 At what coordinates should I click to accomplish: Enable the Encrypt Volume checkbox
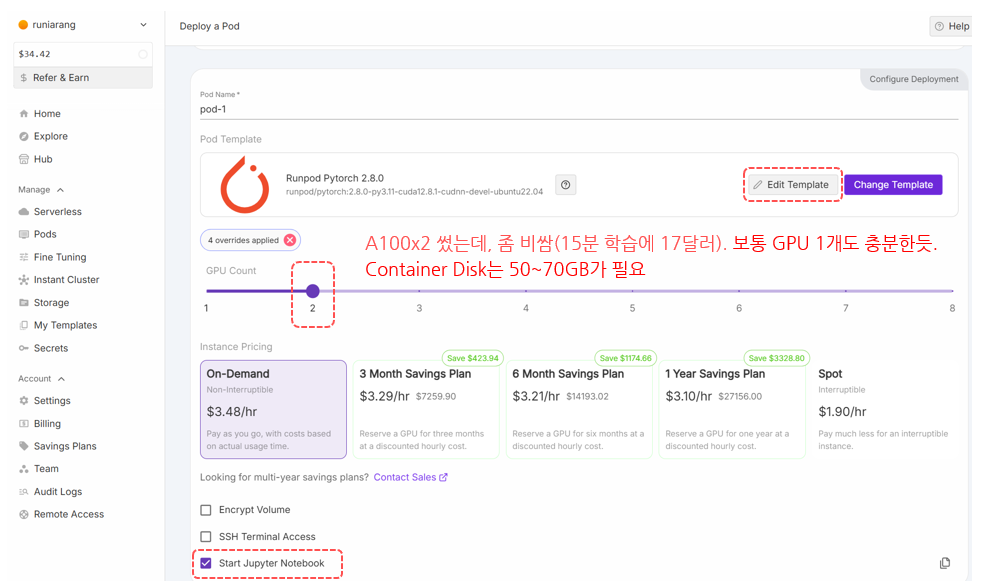[206, 510]
